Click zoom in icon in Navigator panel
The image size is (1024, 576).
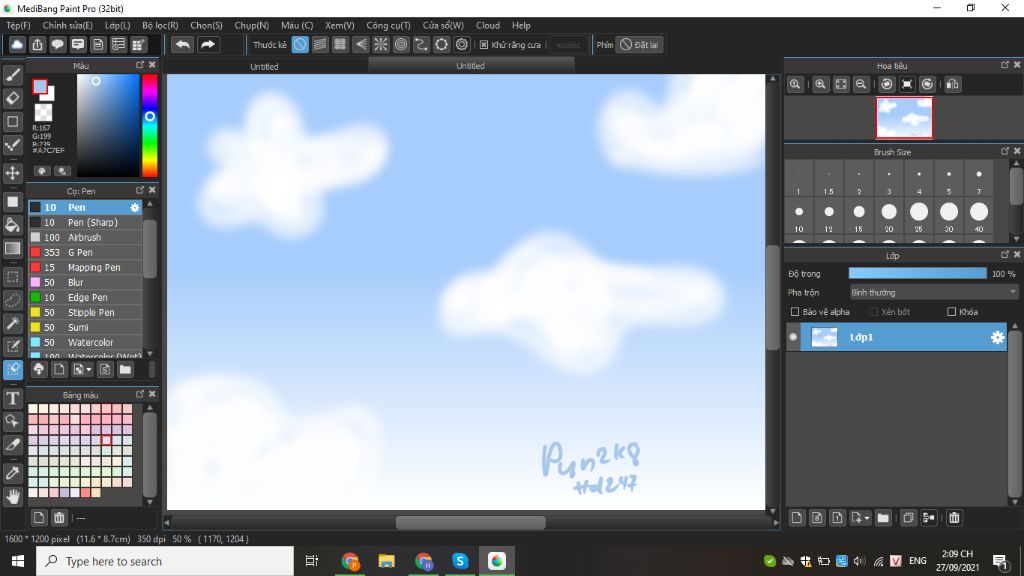click(x=820, y=84)
